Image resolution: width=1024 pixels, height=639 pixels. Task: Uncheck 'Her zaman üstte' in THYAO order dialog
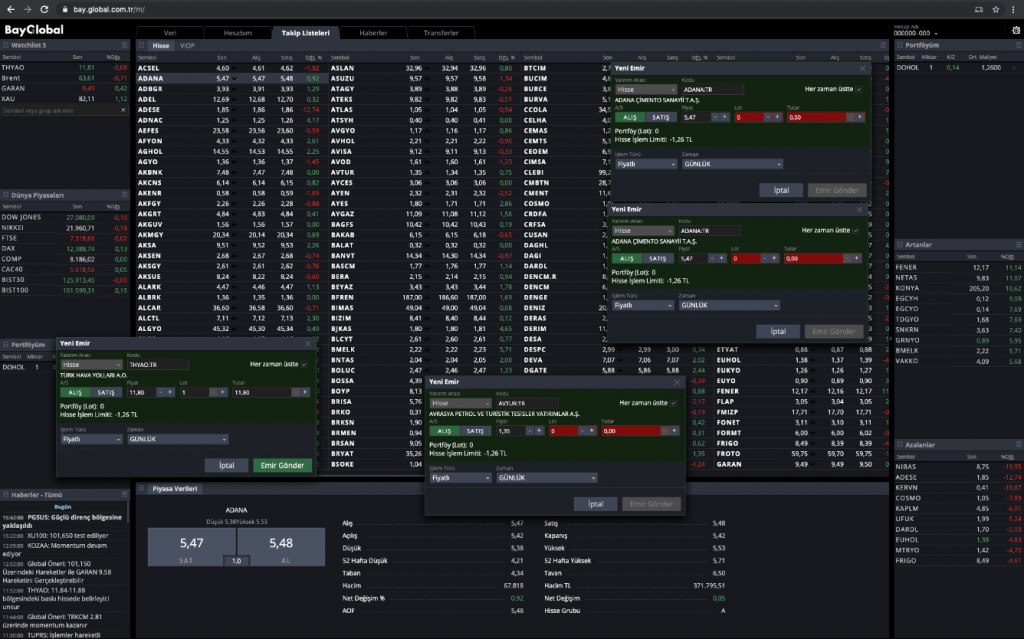(x=306, y=364)
